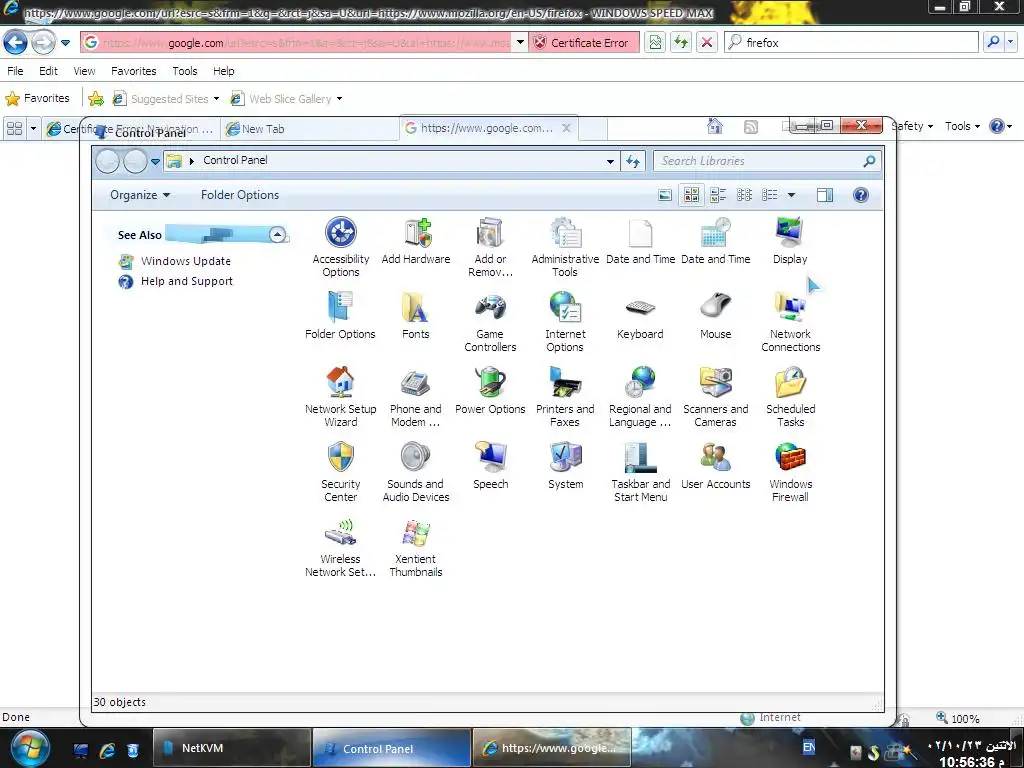This screenshot has height=768, width=1024.
Task: Open Mouse settings icon
Action: (715, 315)
